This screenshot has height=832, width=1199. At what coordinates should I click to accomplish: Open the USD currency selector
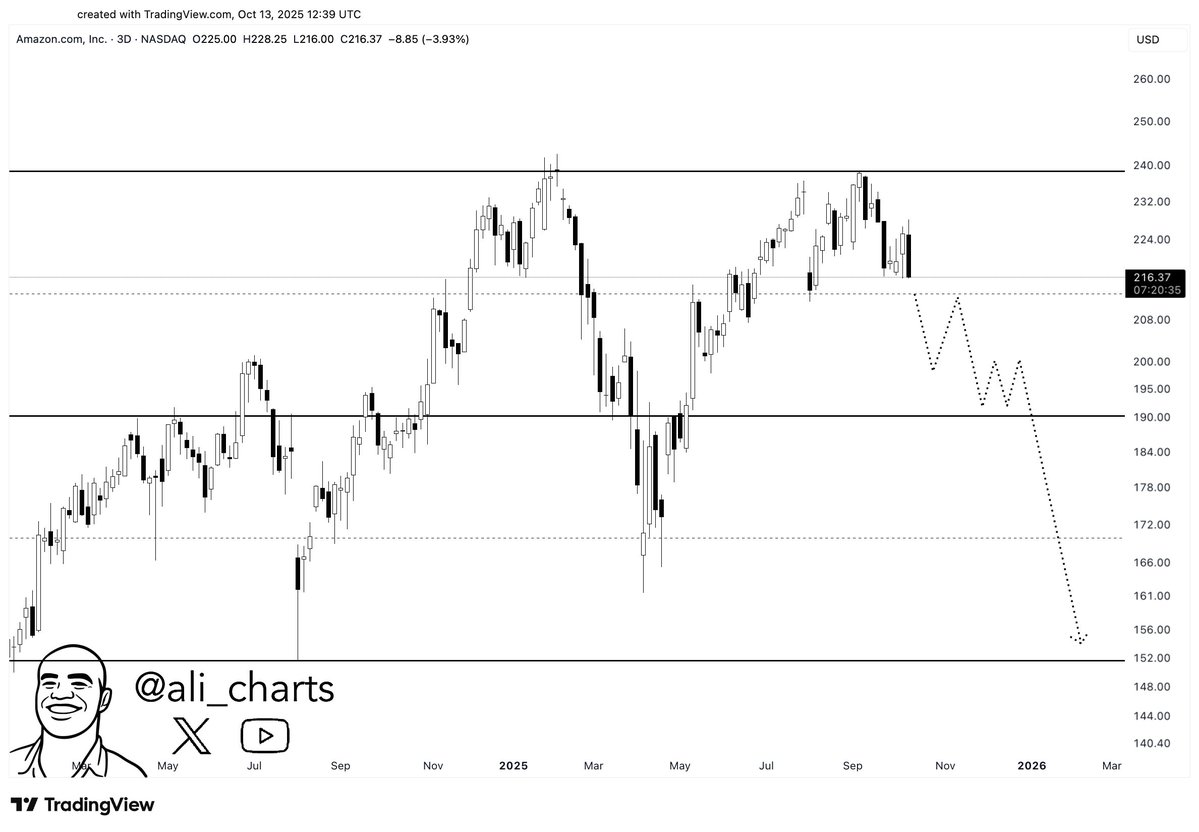coord(1147,39)
